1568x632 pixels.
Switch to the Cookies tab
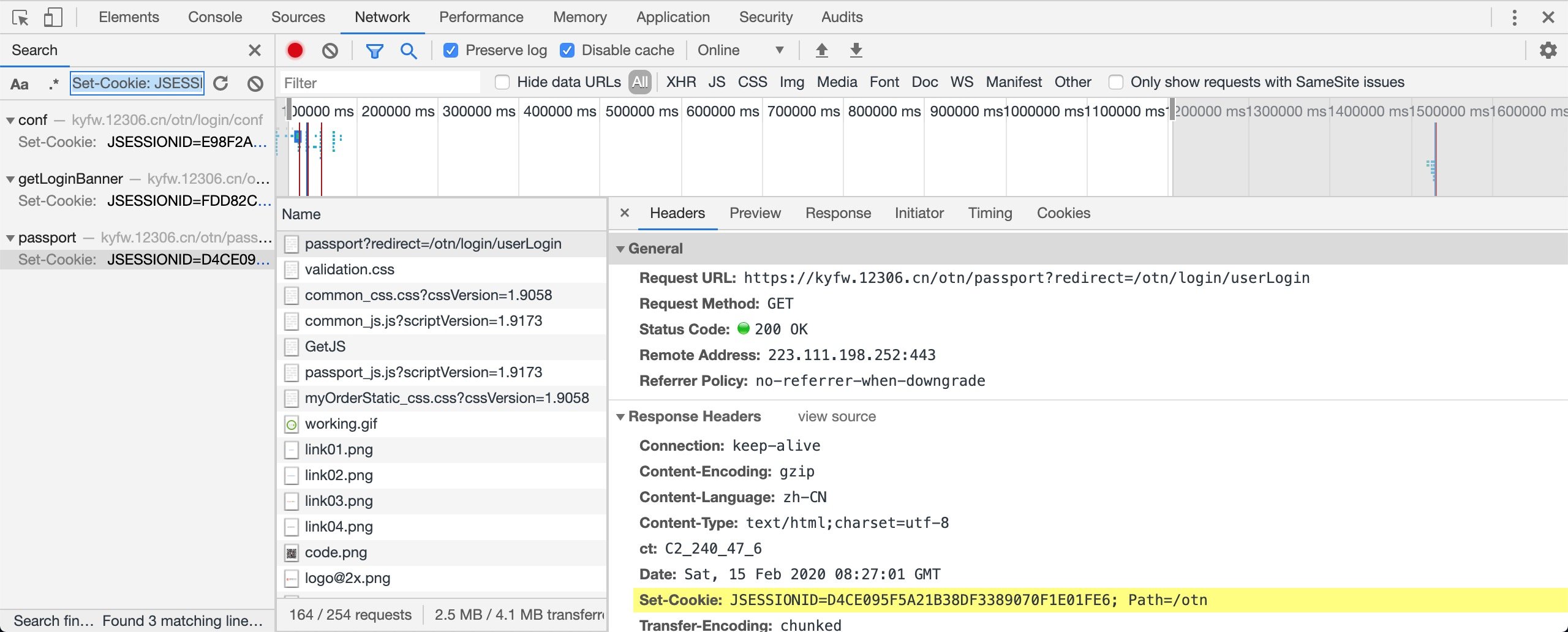pyautogui.click(x=1063, y=213)
